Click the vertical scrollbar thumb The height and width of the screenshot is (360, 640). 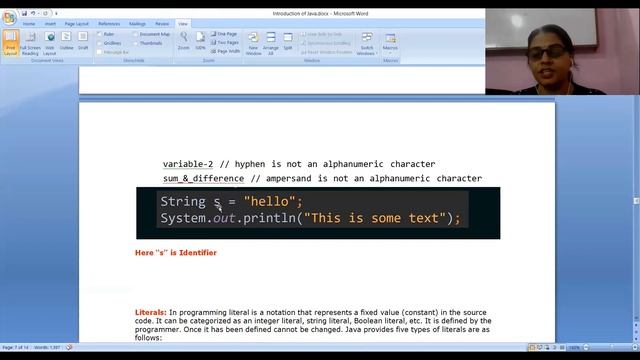(636, 201)
